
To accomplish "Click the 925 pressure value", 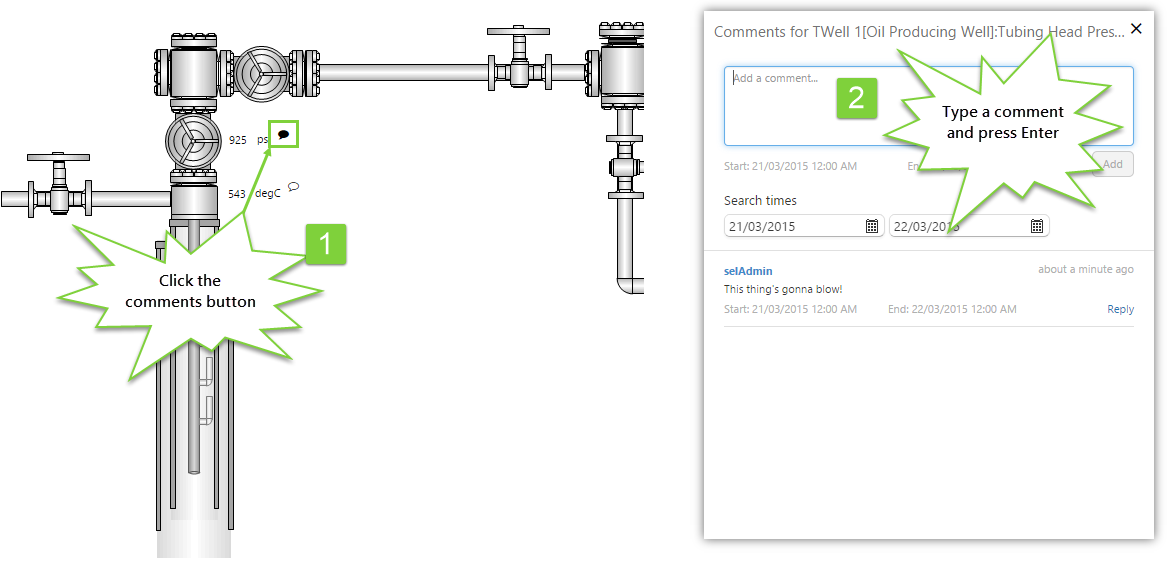I will coord(237,140).
